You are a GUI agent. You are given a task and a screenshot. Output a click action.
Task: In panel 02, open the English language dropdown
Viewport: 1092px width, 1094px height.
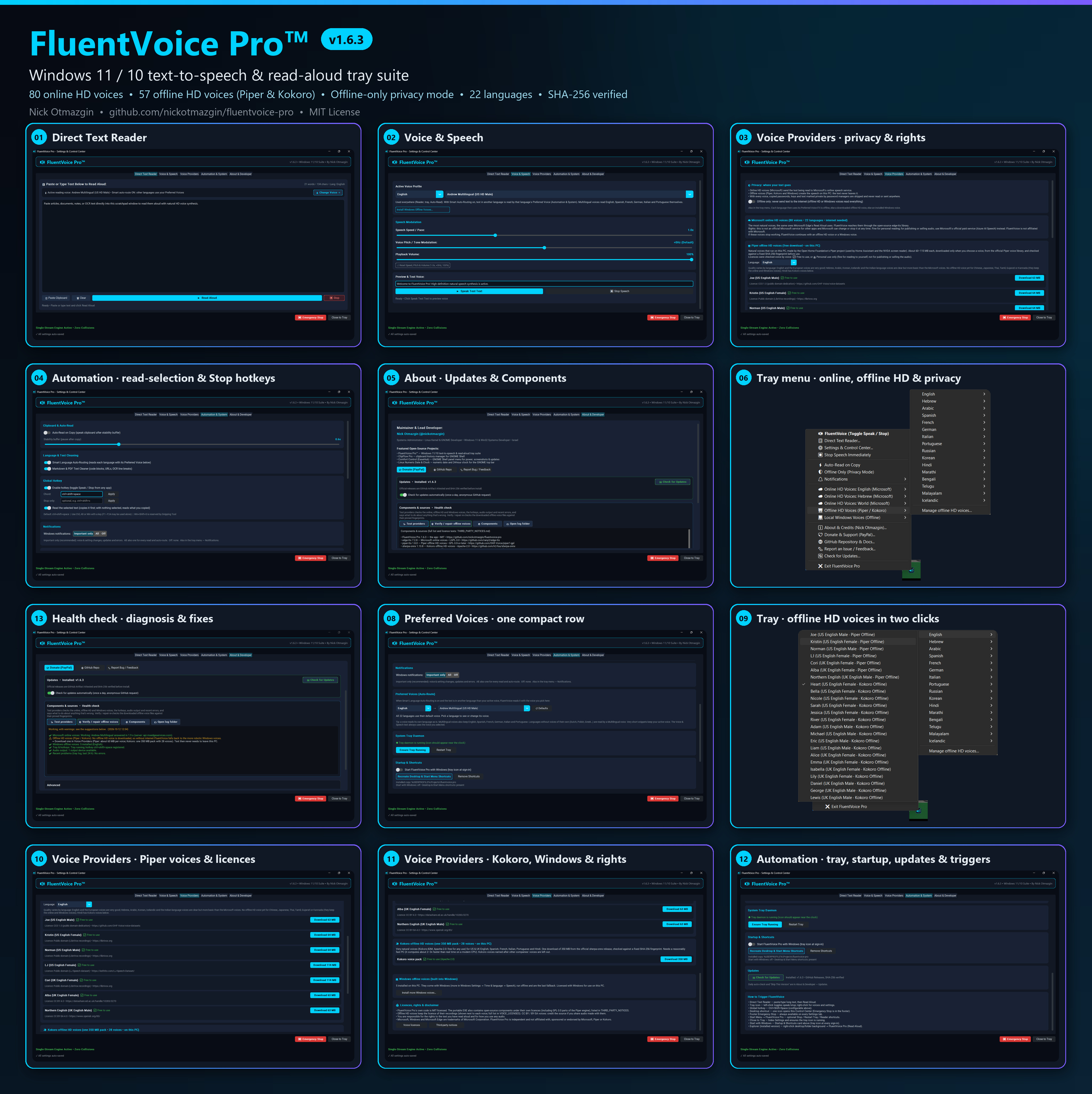419,194
